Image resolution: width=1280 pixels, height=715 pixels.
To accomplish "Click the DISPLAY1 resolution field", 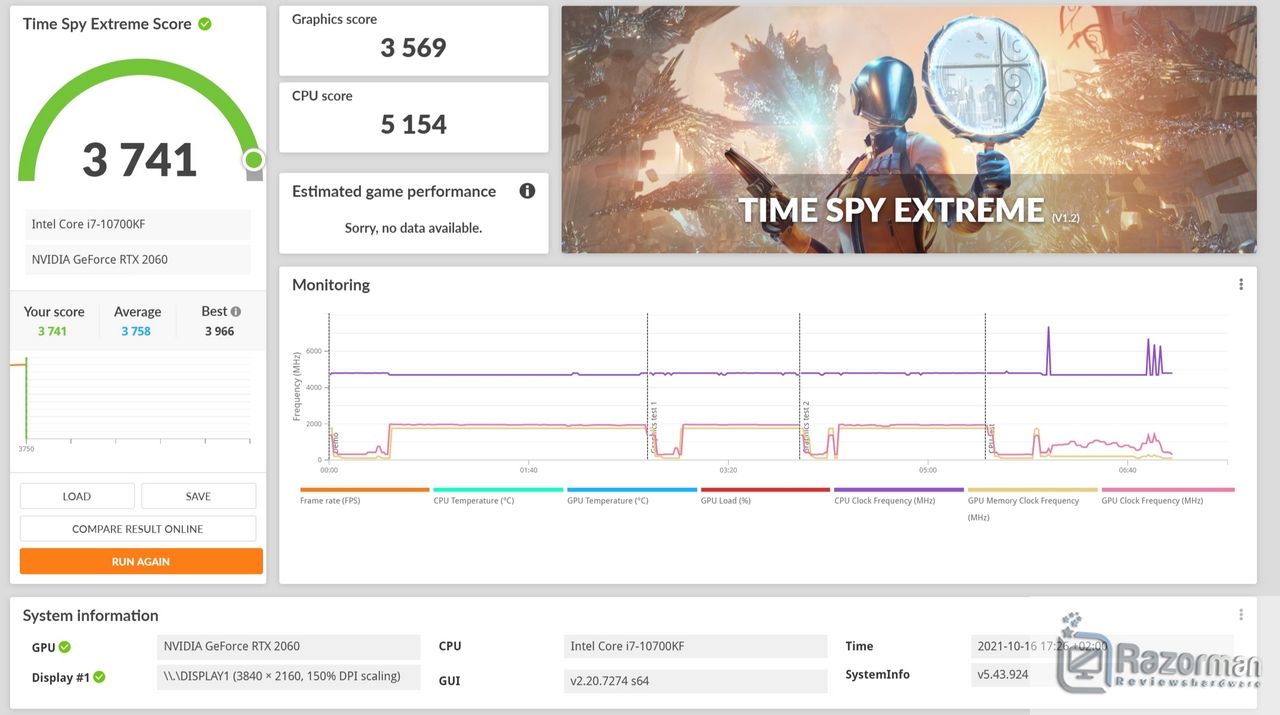I will coord(289,676).
